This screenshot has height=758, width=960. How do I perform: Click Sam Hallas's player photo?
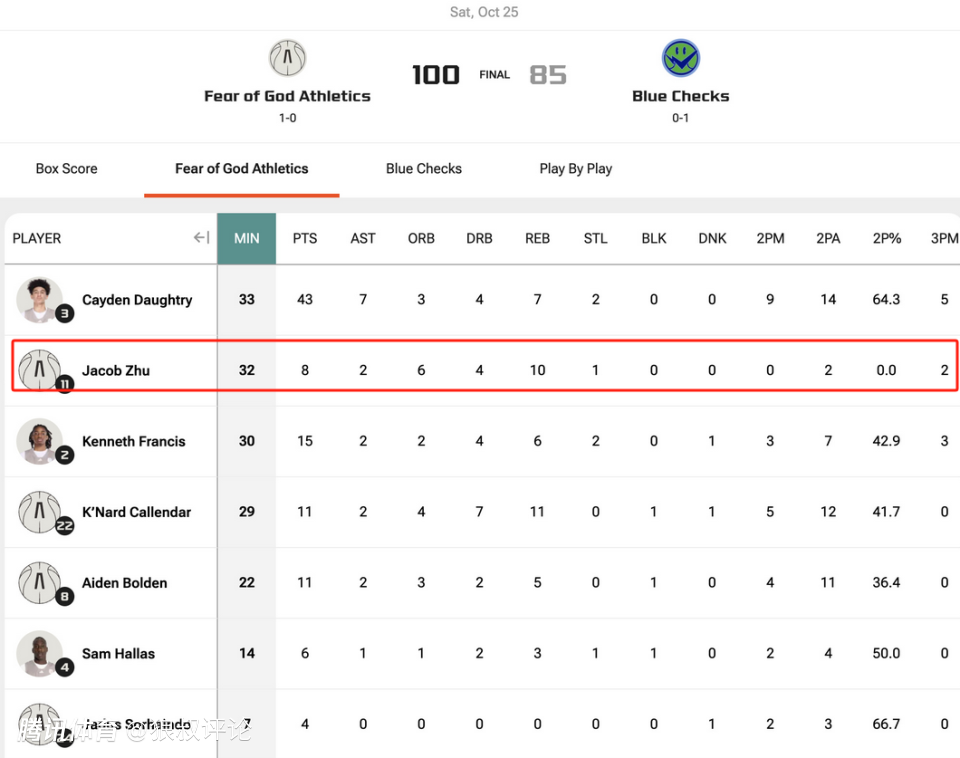click(x=40, y=654)
